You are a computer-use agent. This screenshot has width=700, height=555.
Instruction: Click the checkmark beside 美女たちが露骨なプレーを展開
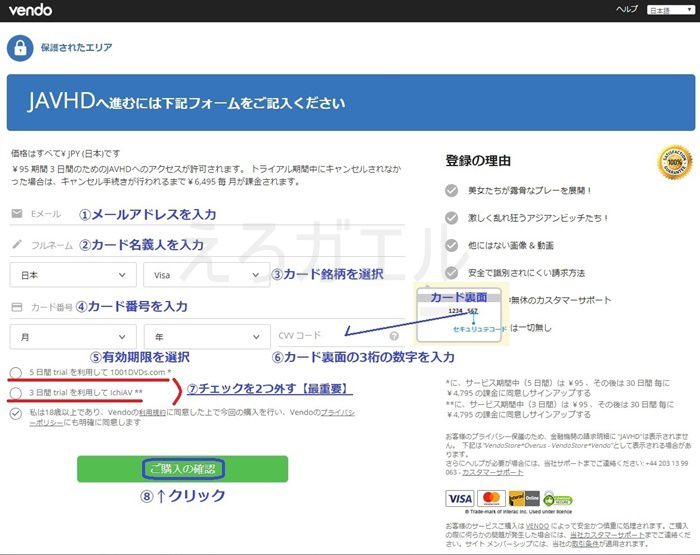(451, 191)
